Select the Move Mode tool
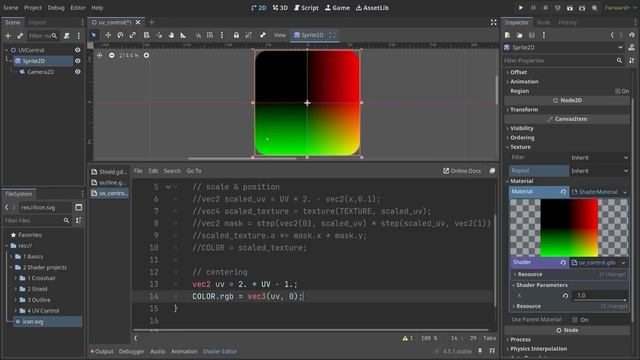This screenshot has width=640, height=360. pyautogui.click(x=108, y=35)
